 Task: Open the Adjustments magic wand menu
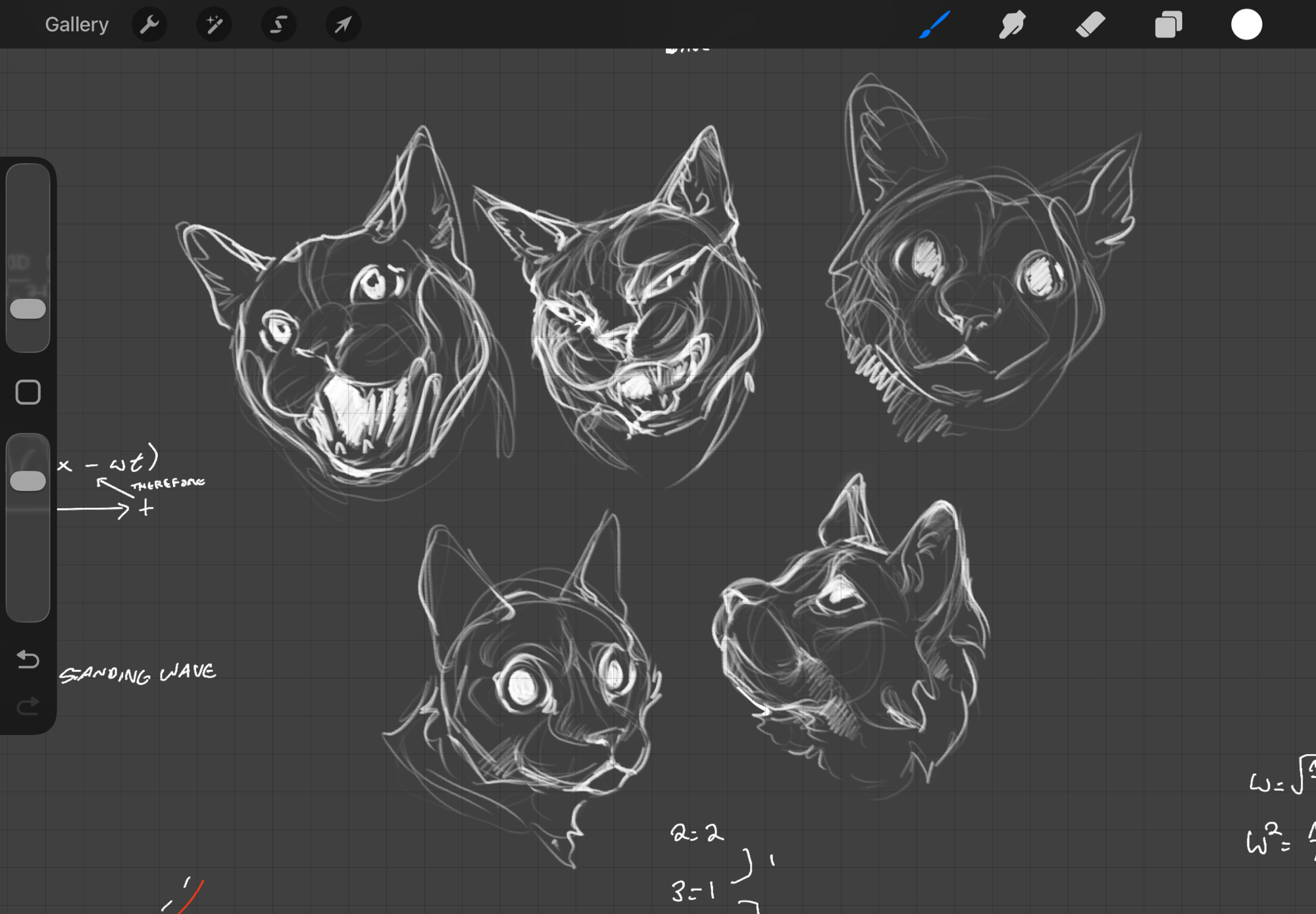pos(214,25)
